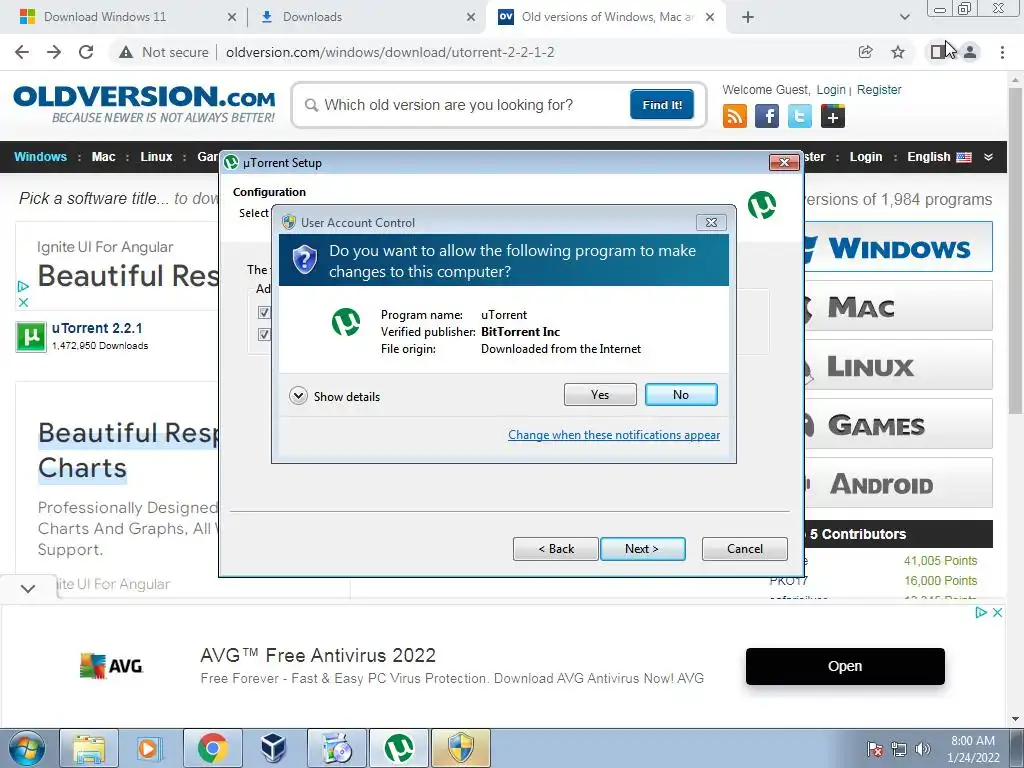Viewport: 1024px width, 768px height.
Task: Click the volume icon in system tray
Action: point(923,749)
